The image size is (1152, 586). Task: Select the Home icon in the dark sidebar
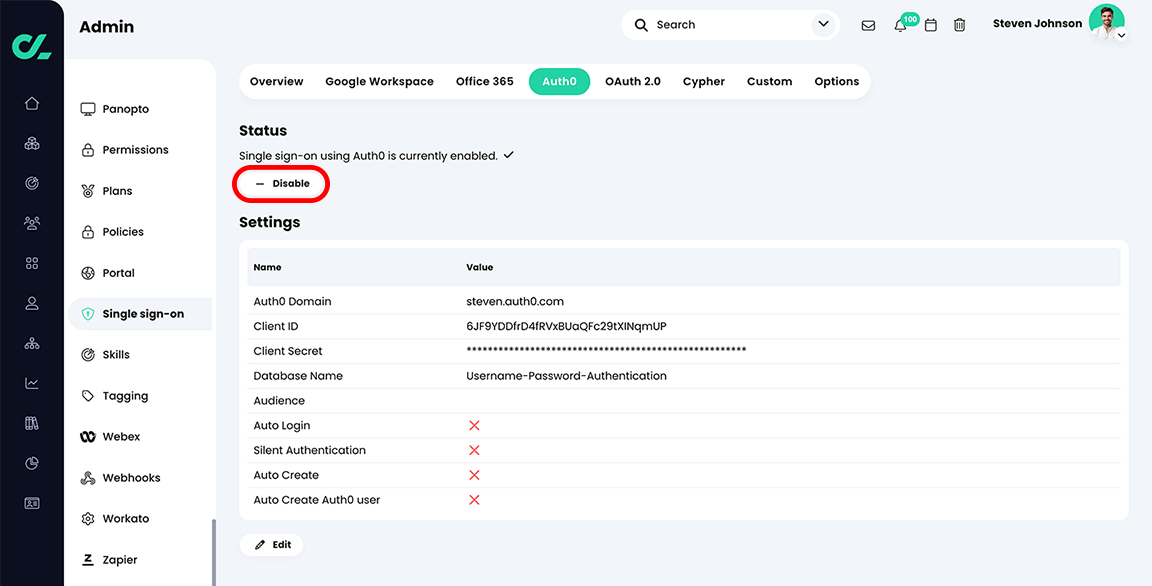pyautogui.click(x=31, y=103)
